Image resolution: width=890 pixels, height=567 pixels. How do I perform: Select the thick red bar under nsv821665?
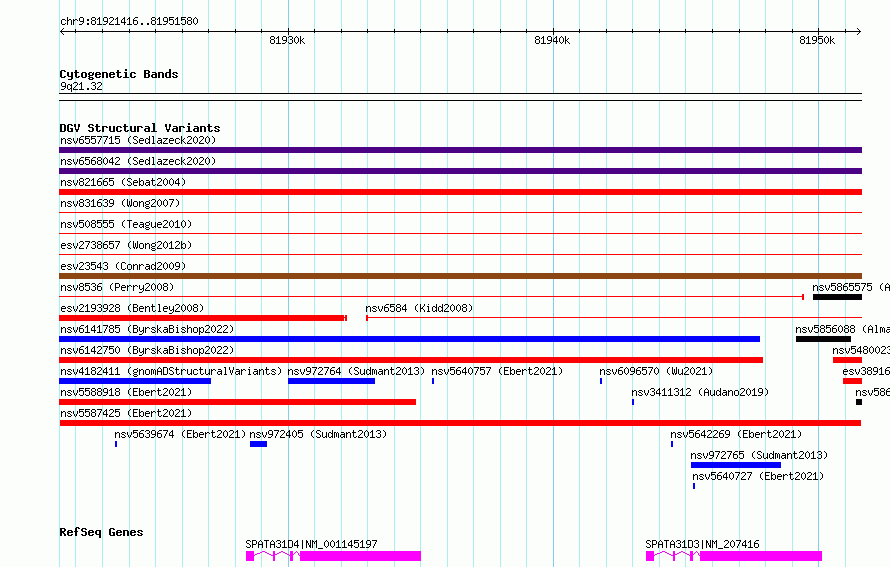point(460,192)
